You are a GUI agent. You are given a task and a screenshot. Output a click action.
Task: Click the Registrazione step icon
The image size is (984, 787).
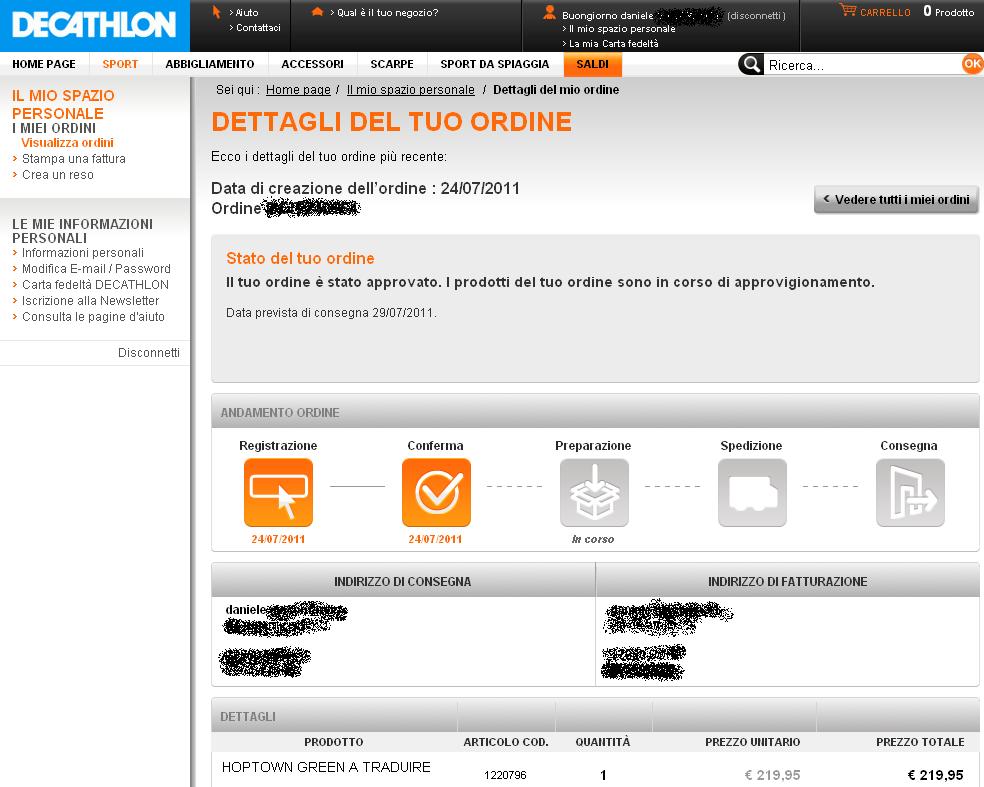[x=278, y=492]
